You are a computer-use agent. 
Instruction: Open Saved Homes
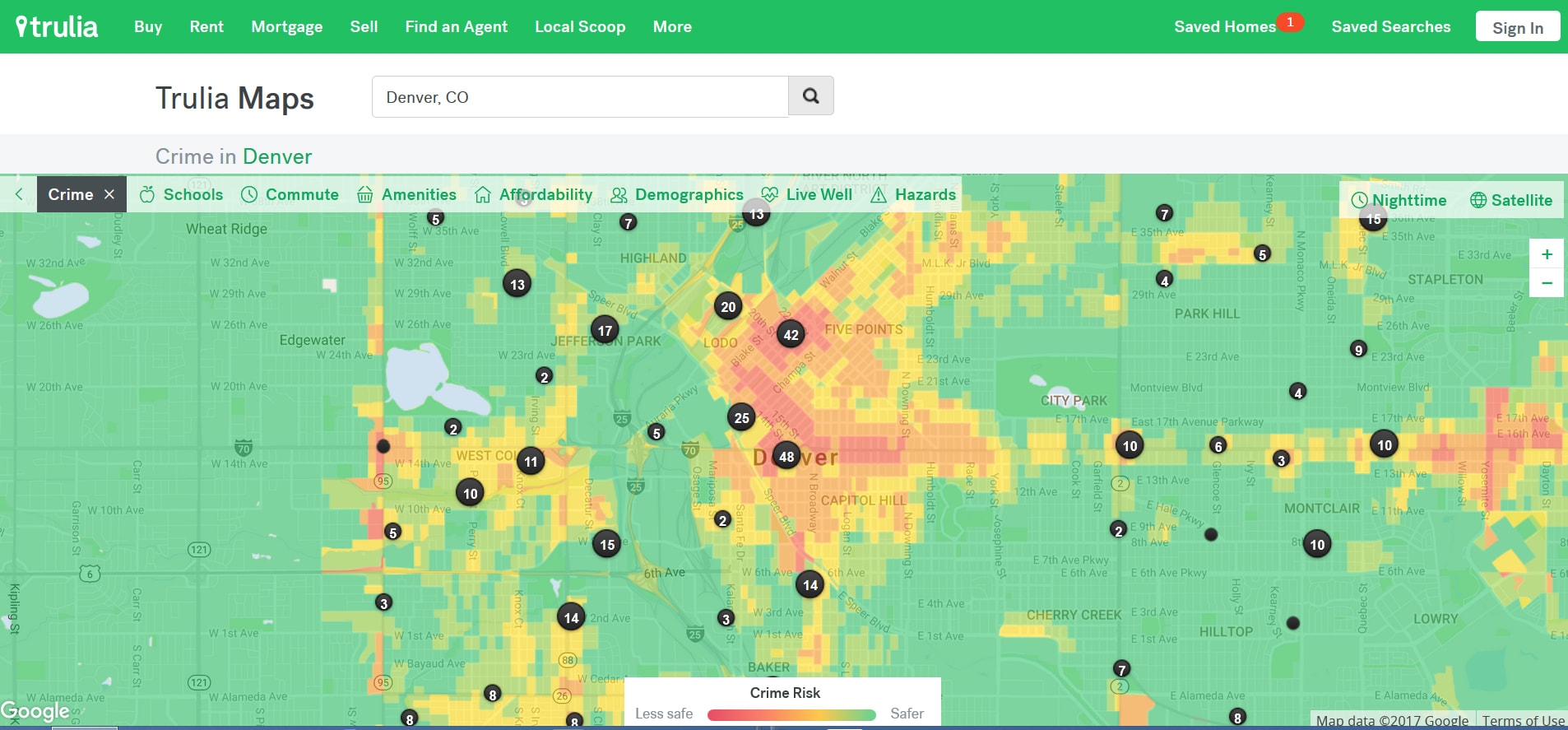pyautogui.click(x=1225, y=26)
